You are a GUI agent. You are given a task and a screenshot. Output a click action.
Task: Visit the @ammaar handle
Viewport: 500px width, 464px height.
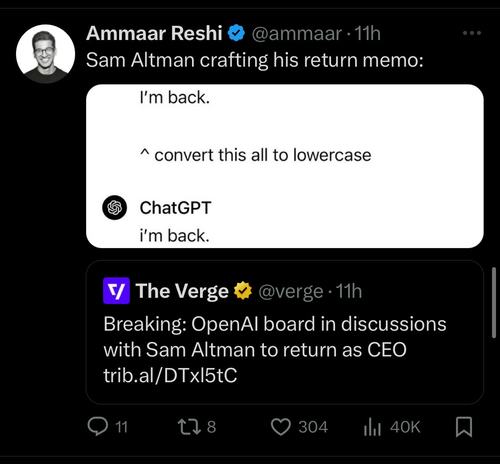296,33
